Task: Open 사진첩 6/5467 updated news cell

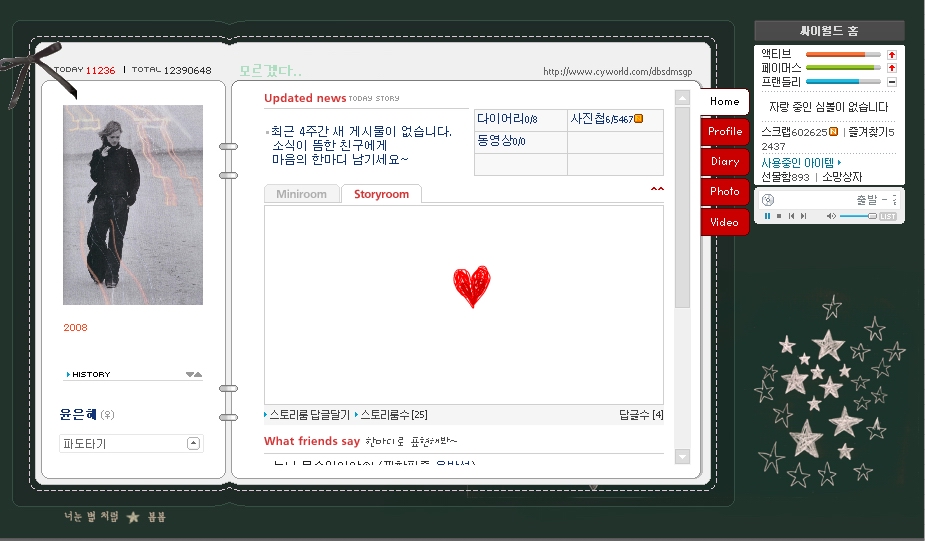Action: [x=602, y=119]
